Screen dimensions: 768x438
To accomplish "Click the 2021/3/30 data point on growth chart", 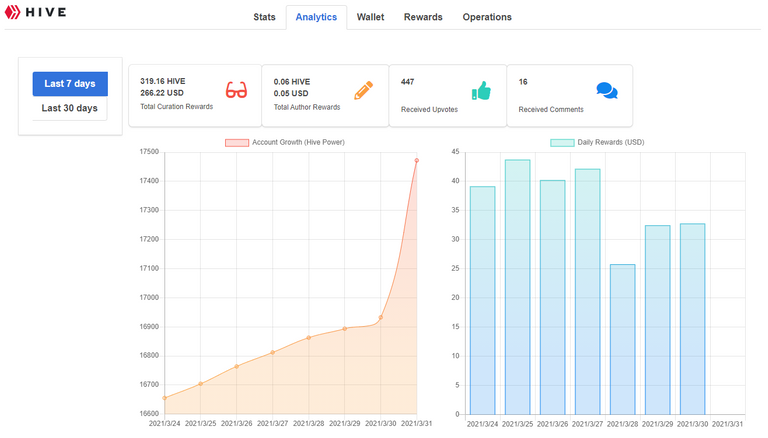I will click(x=381, y=317).
